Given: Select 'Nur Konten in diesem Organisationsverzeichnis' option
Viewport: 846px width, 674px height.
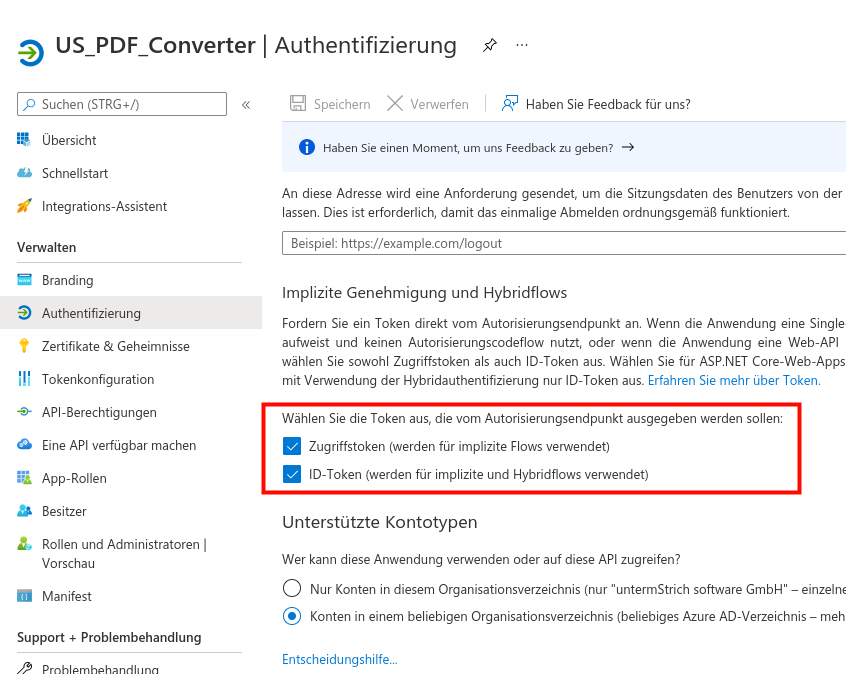Looking at the screenshot, I should [291, 588].
